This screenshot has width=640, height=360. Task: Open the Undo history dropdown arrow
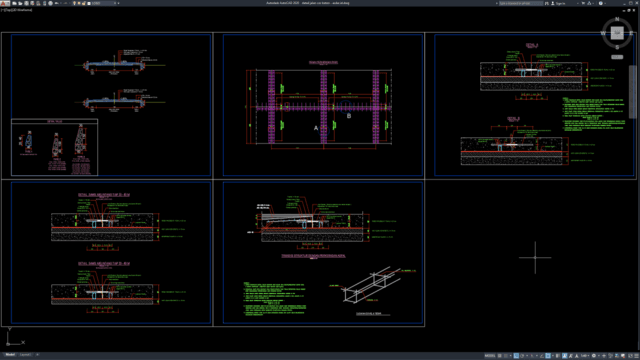click(x=61, y=3)
